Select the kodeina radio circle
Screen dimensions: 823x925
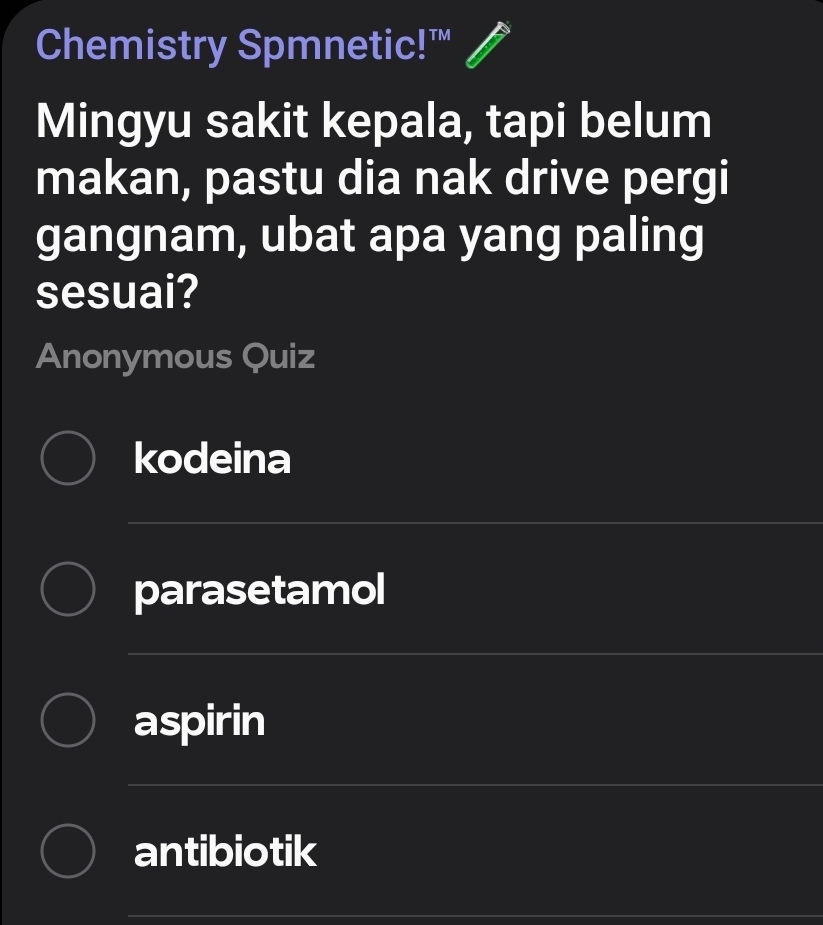[x=69, y=460]
